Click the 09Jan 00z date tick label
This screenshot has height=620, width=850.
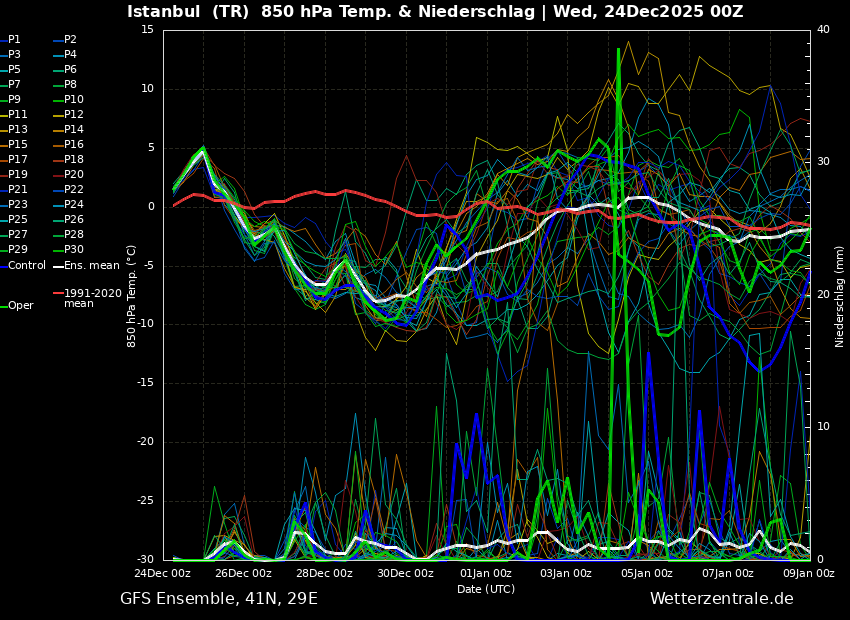coord(808,573)
